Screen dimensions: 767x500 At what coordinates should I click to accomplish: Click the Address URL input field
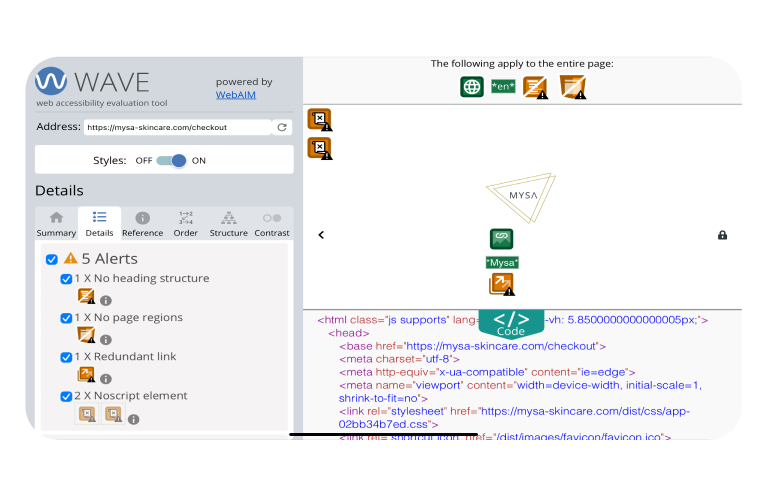(x=176, y=127)
